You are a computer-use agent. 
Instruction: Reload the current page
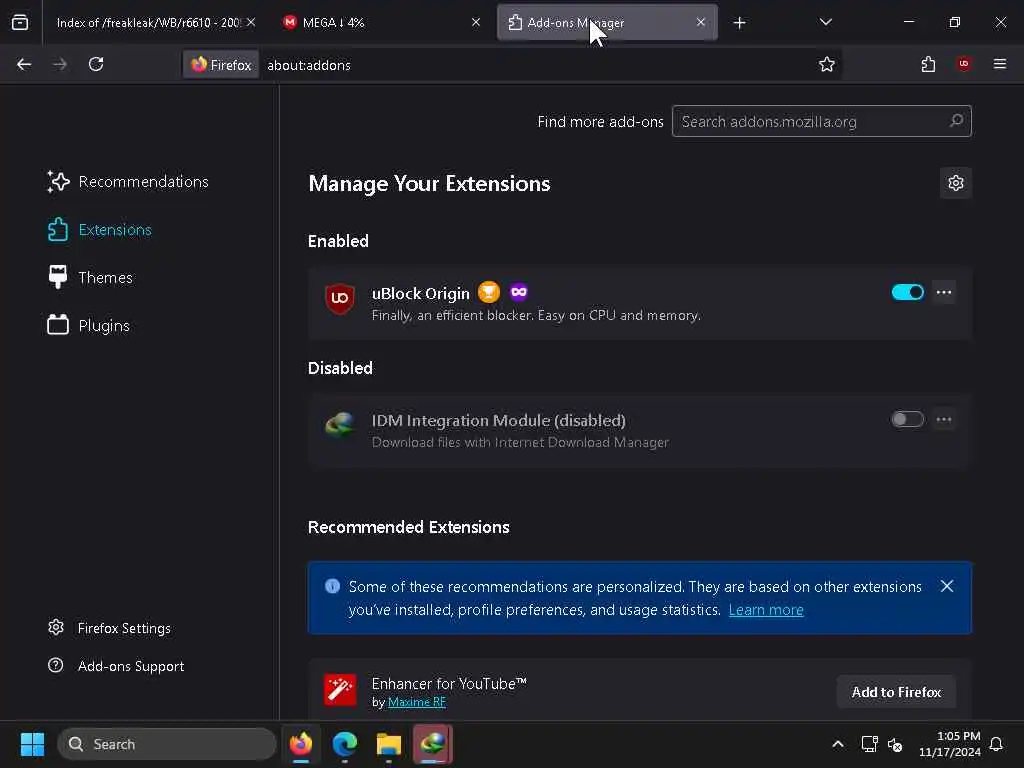pos(96,65)
